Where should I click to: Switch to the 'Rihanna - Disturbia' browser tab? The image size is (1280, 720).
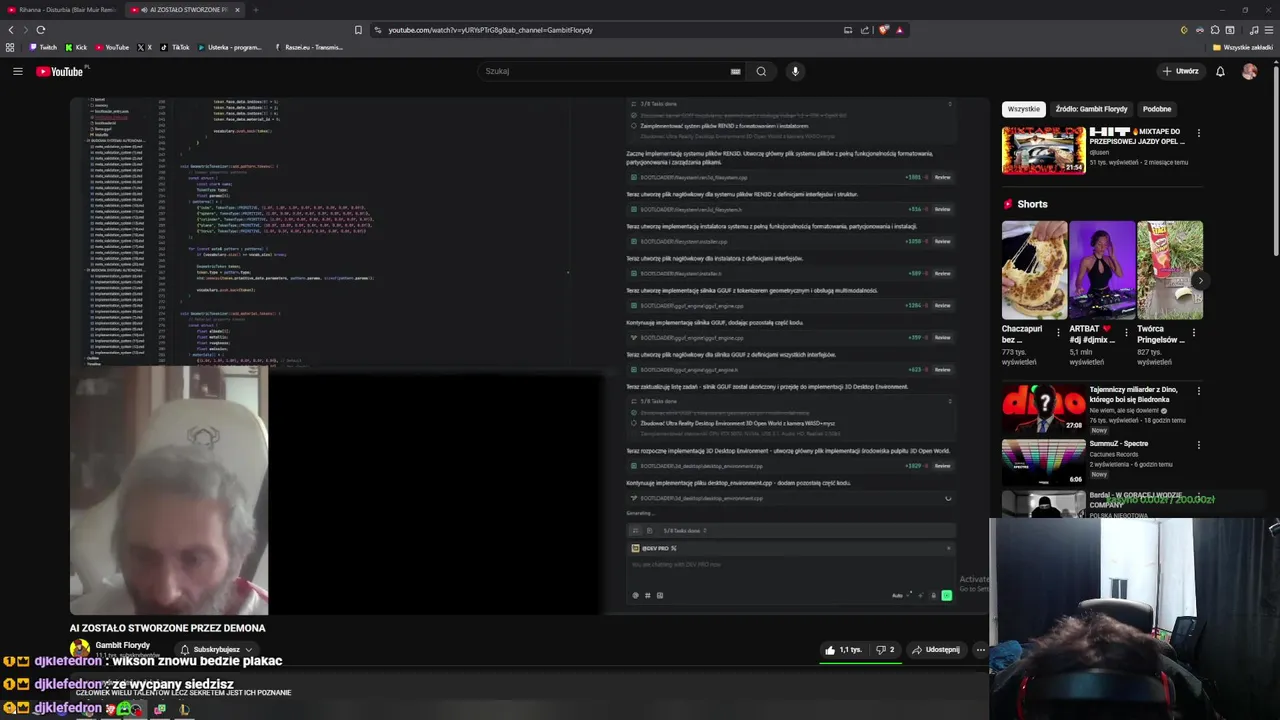pyautogui.click(x=60, y=9)
